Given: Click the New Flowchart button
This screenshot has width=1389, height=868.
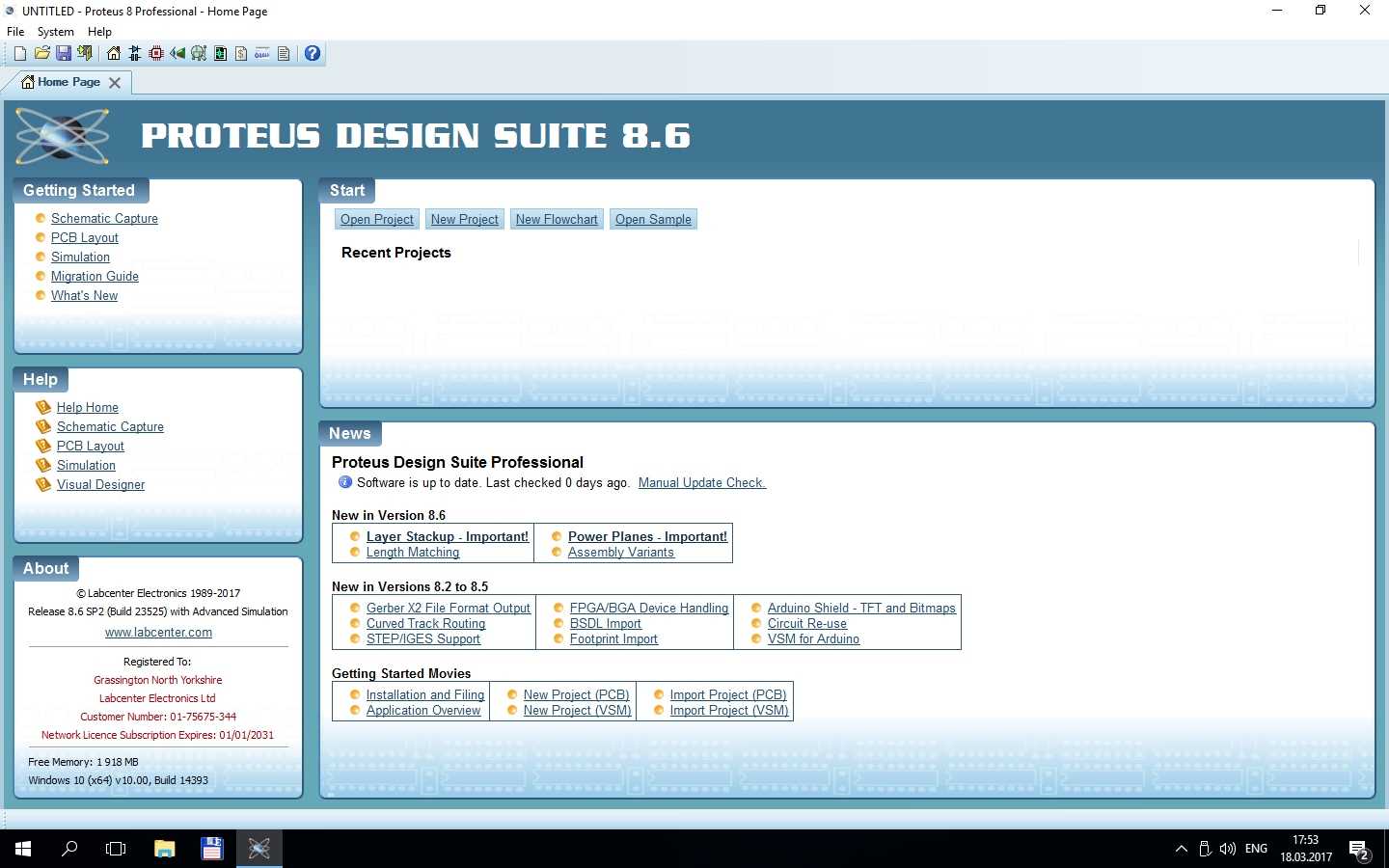Looking at the screenshot, I should pos(557,220).
